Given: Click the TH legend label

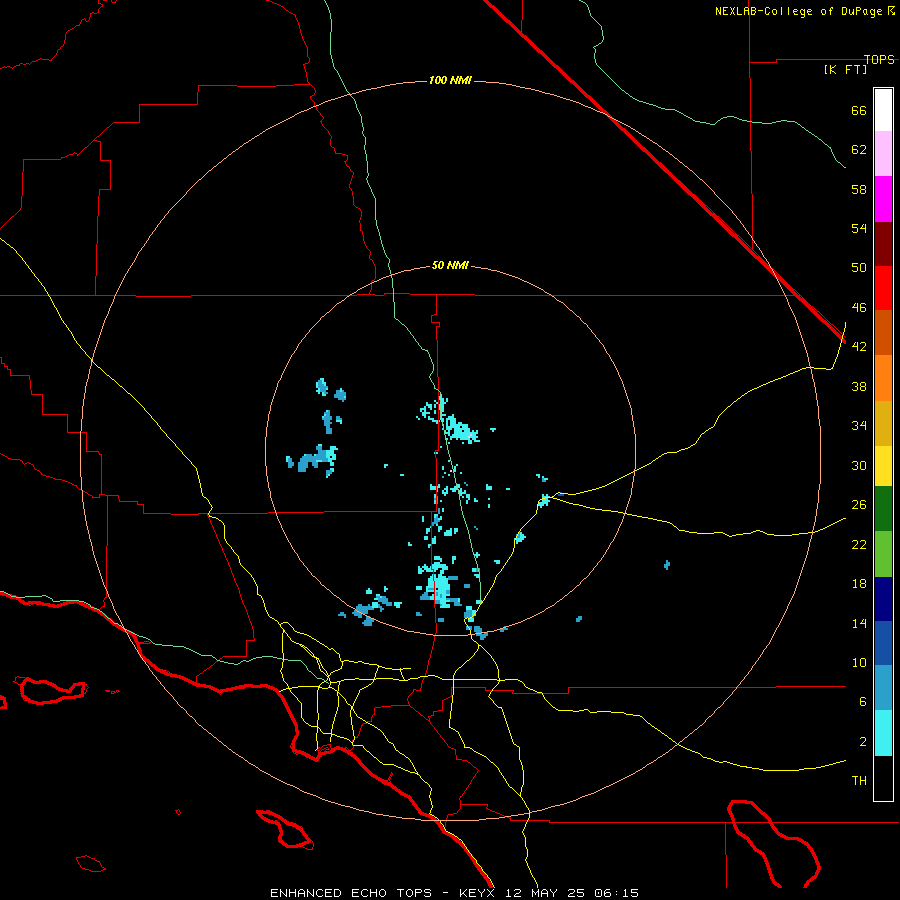Looking at the screenshot, I should point(859,781).
